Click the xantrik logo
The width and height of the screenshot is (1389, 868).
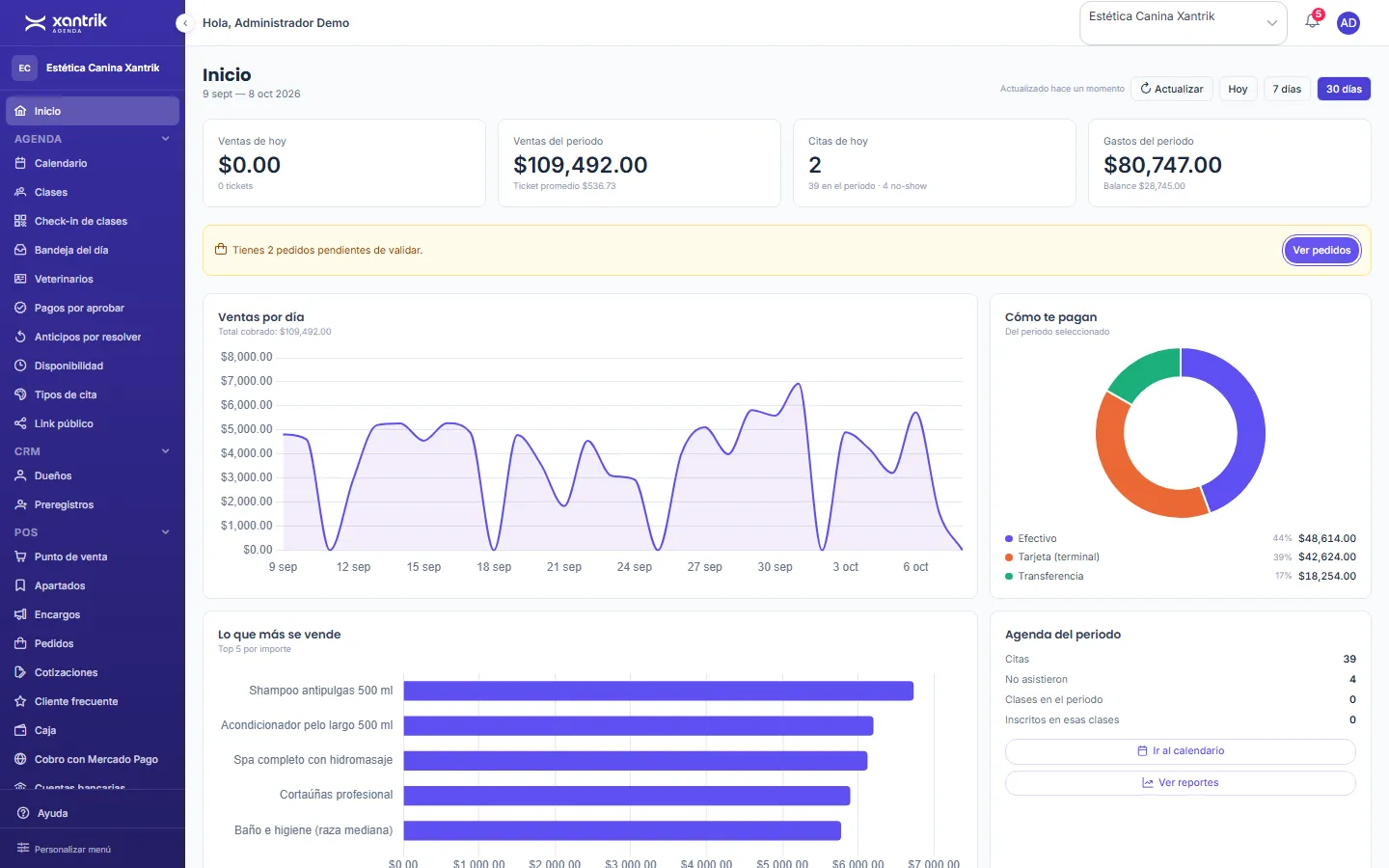(x=66, y=22)
